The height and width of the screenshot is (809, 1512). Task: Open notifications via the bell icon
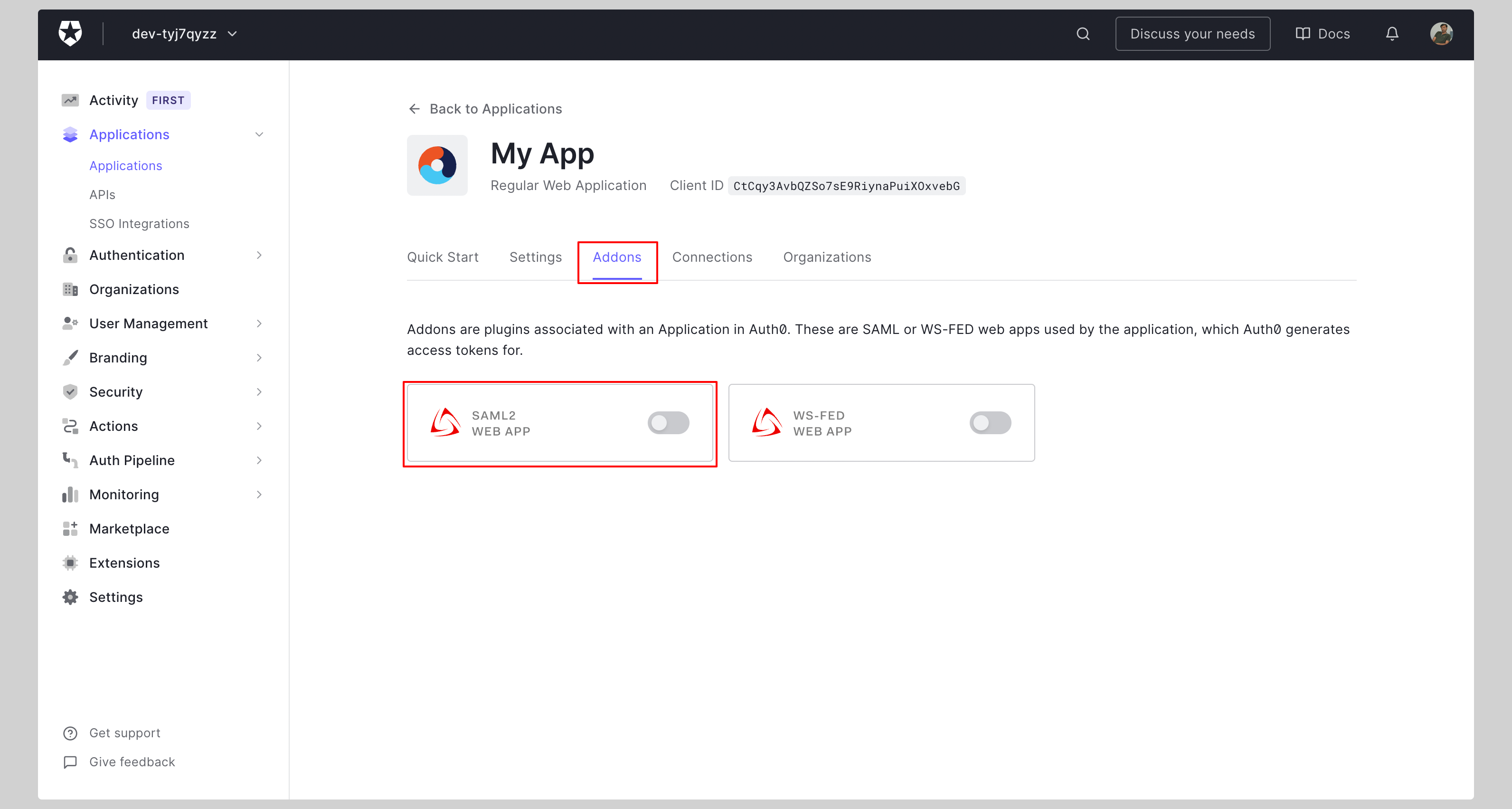pyautogui.click(x=1392, y=33)
